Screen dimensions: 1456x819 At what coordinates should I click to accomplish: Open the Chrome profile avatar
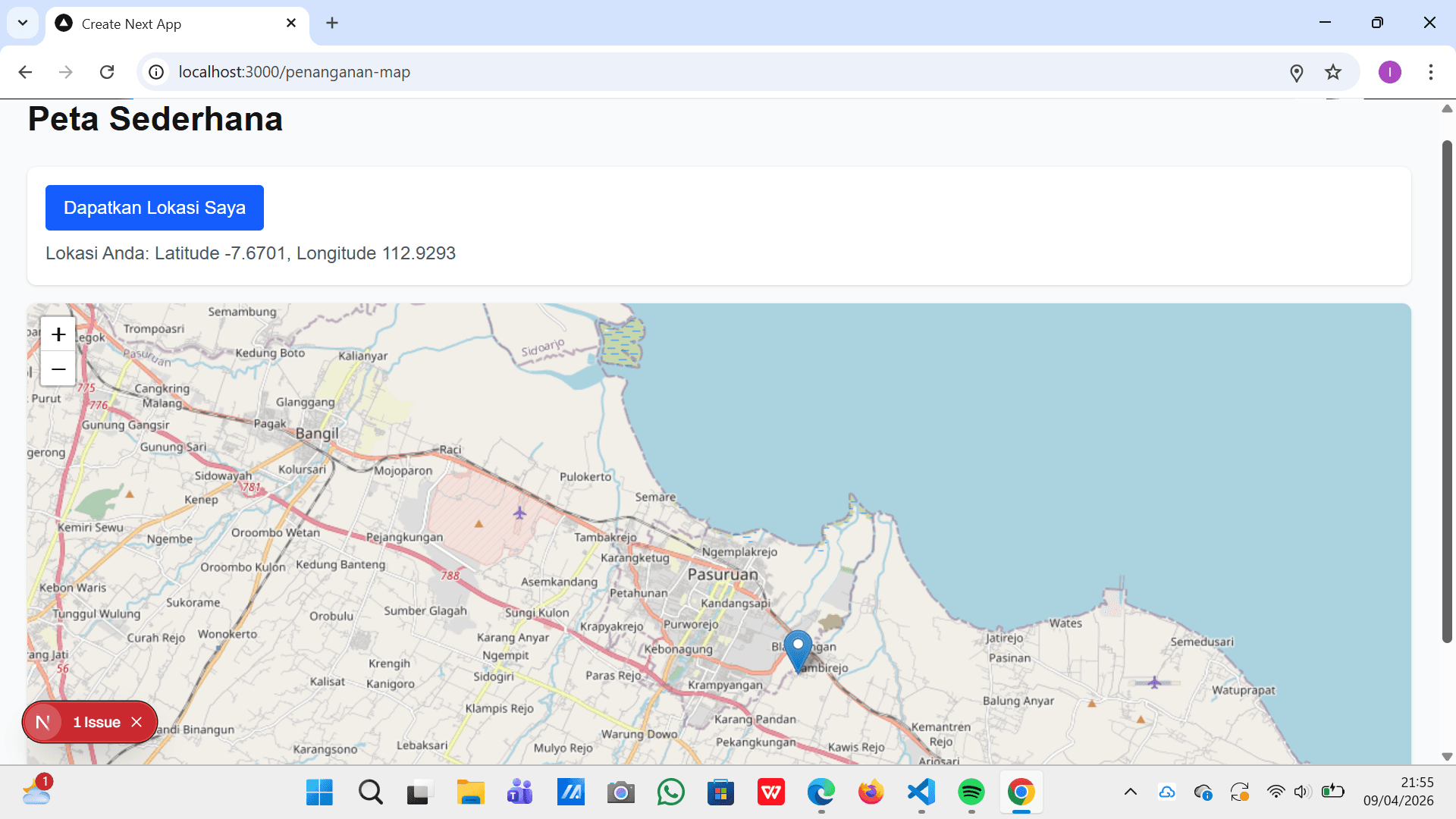point(1390,72)
